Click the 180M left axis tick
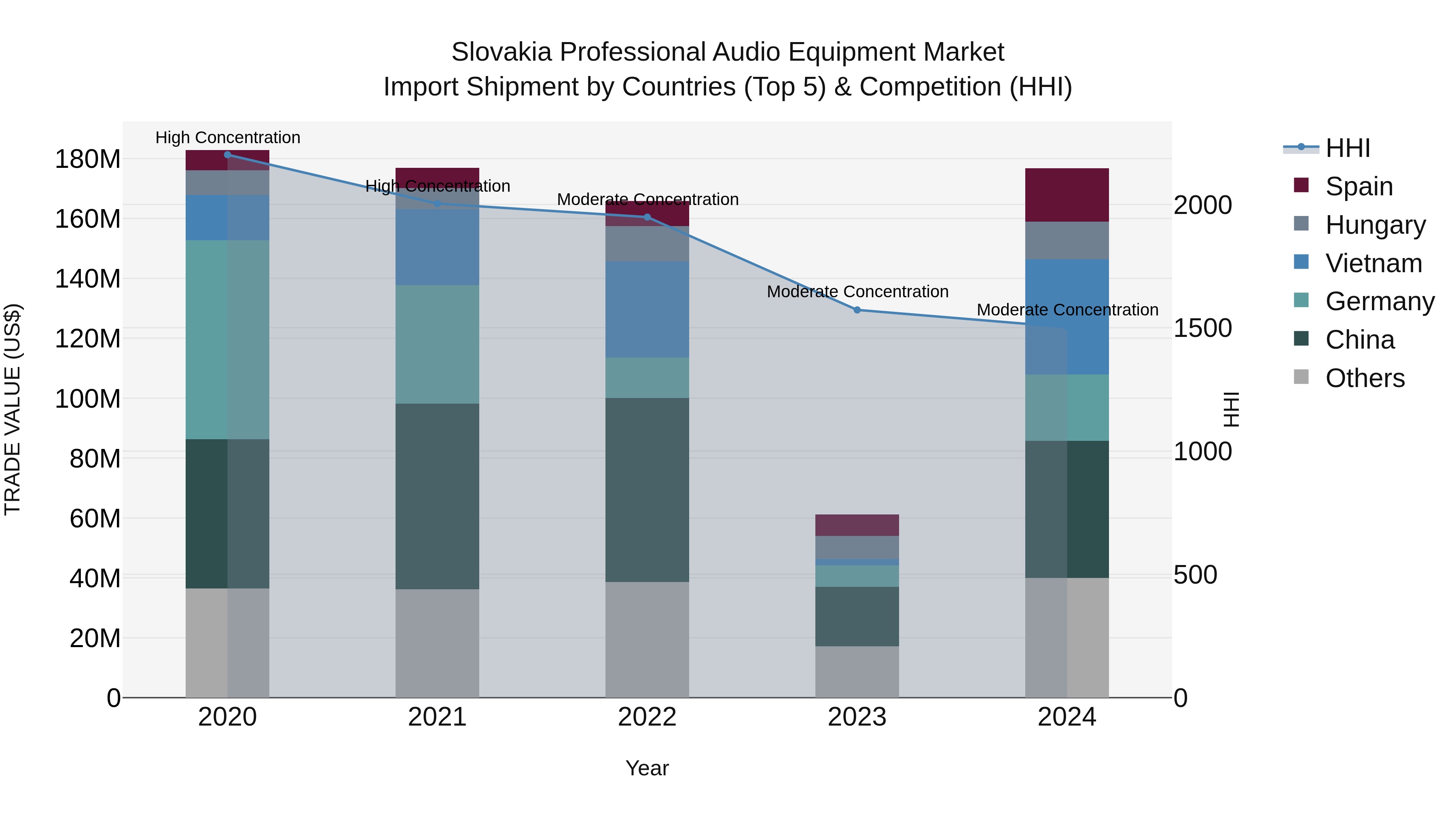Viewport: 1456px width, 819px height. coord(88,159)
